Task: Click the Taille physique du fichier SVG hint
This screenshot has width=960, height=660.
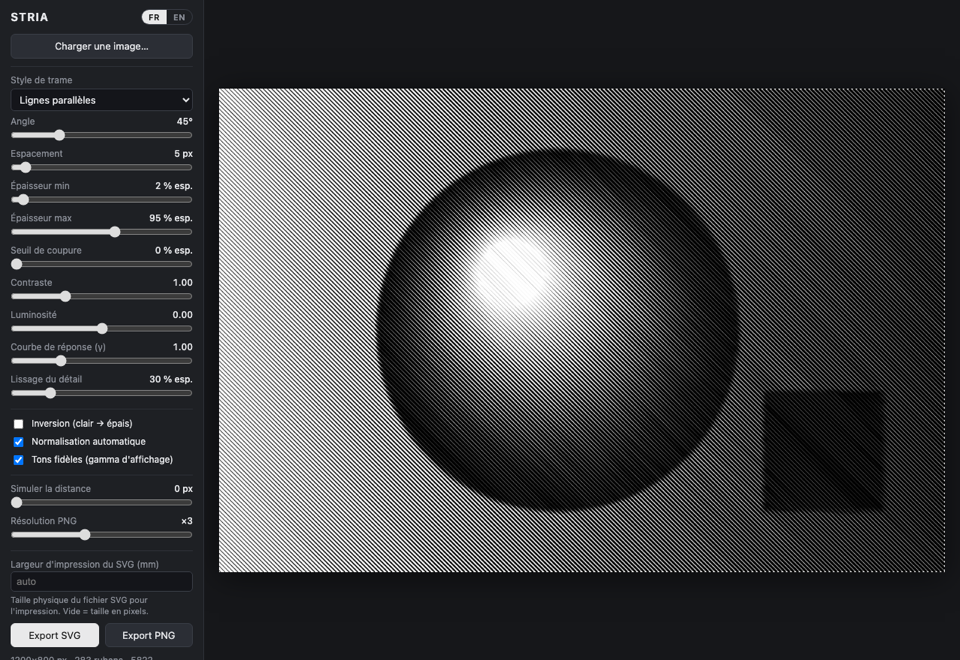Action: pos(80,606)
